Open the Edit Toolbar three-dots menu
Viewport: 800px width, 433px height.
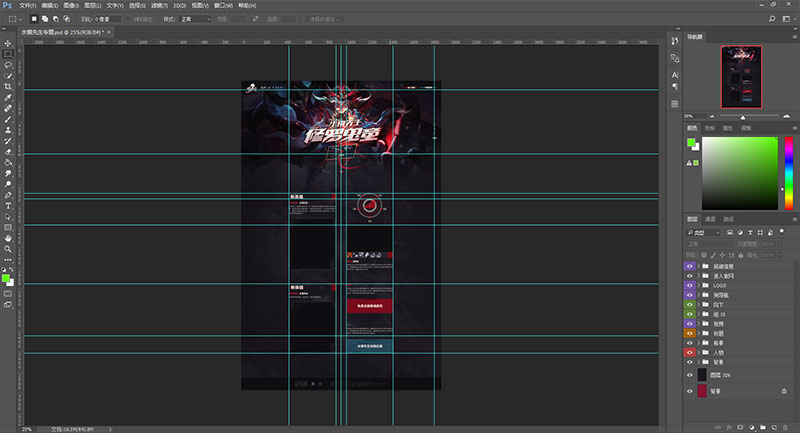pos(8,260)
